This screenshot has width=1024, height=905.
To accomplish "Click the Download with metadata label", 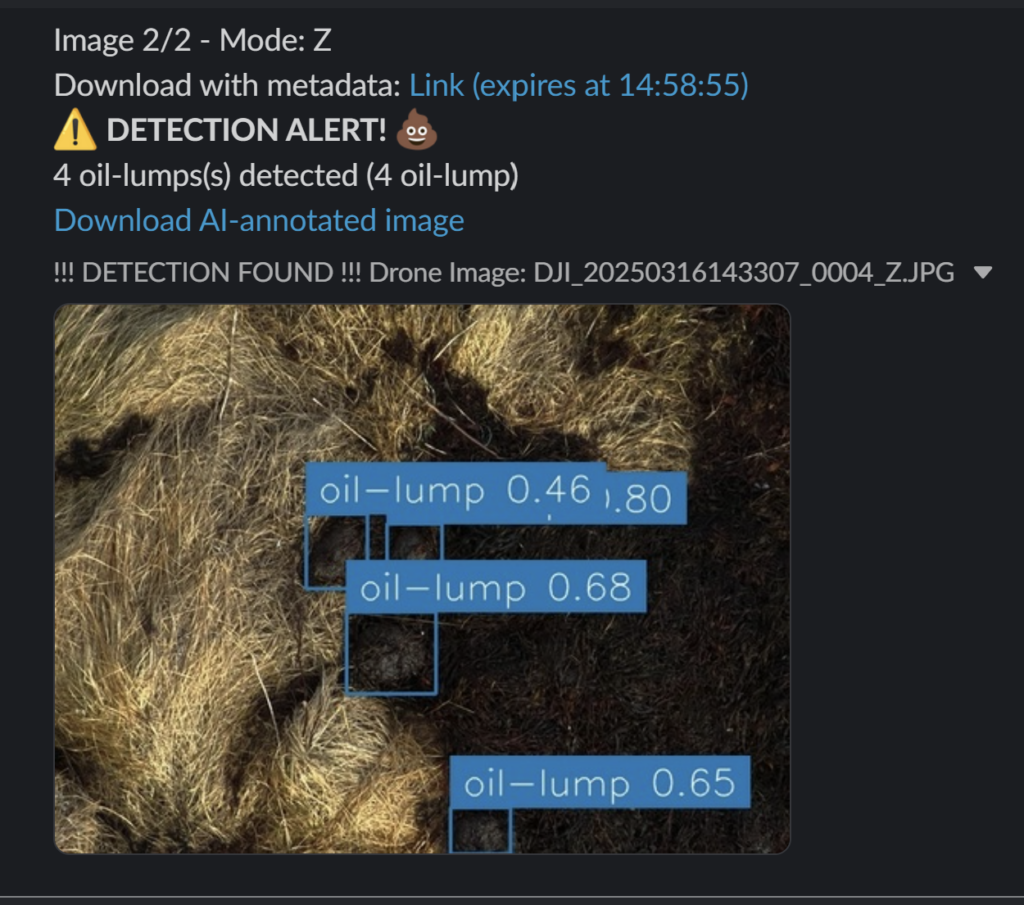I will pos(227,86).
